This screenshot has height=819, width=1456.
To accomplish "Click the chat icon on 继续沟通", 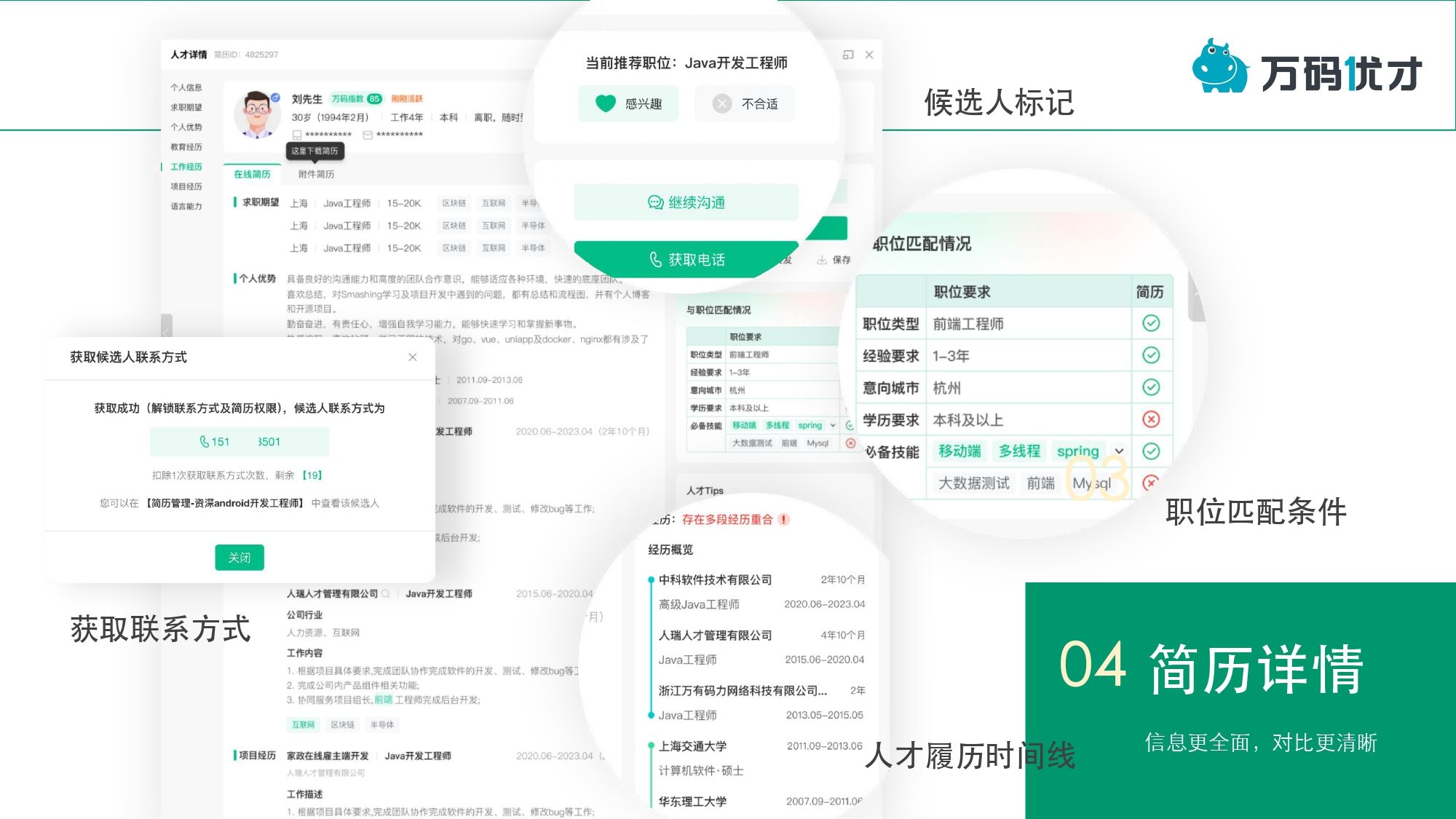I will [655, 202].
